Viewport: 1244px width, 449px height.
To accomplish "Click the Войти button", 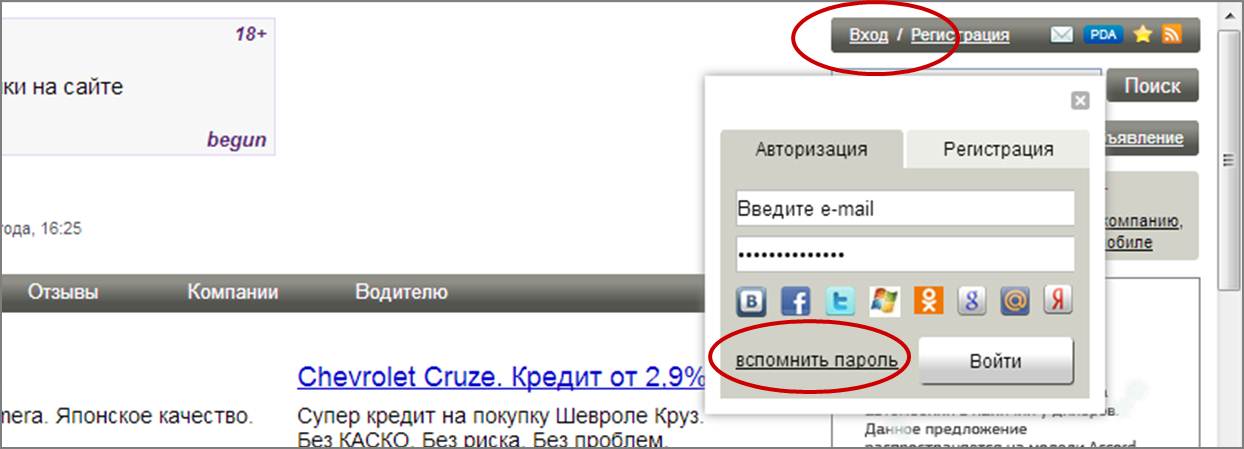I will click(x=996, y=361).
